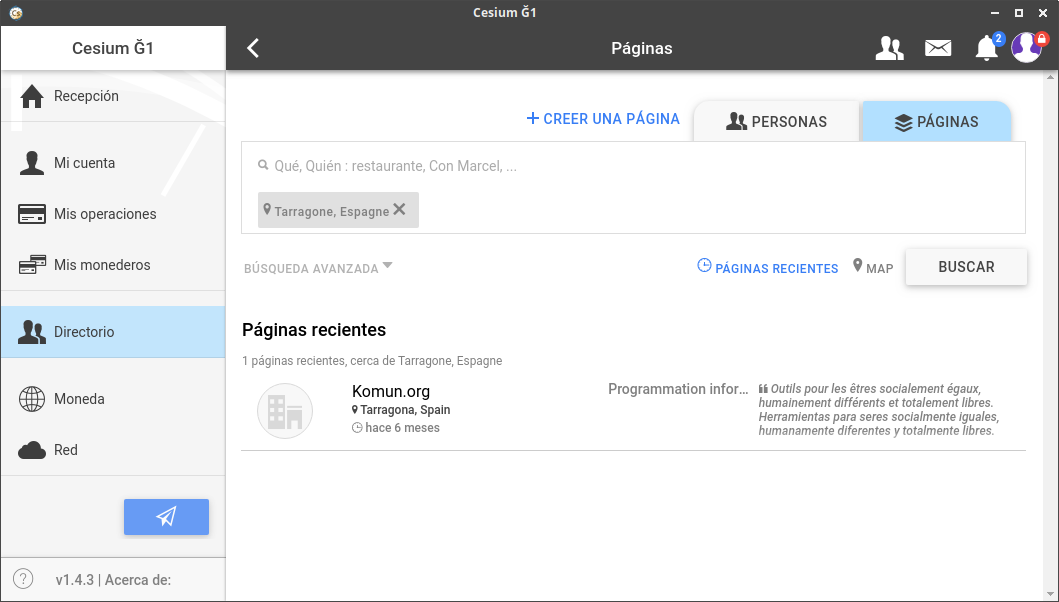Click Cesium Ğ1 sidebar title
The height and width of the screenshot is (602, 1059).
pos(113,48)
